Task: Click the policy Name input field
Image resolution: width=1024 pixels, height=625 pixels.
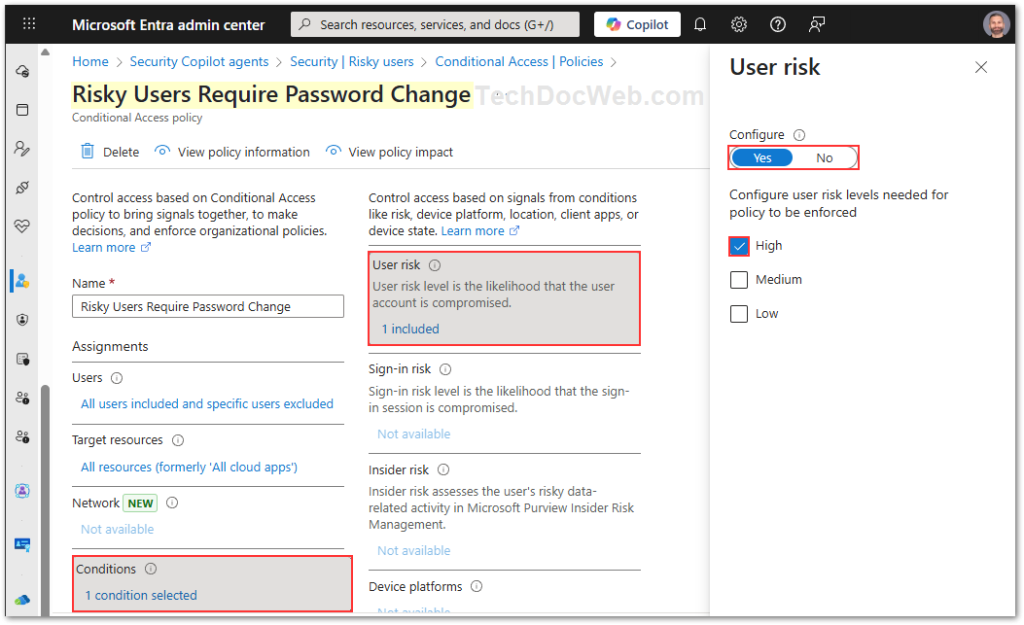Action: coord(208,306)
